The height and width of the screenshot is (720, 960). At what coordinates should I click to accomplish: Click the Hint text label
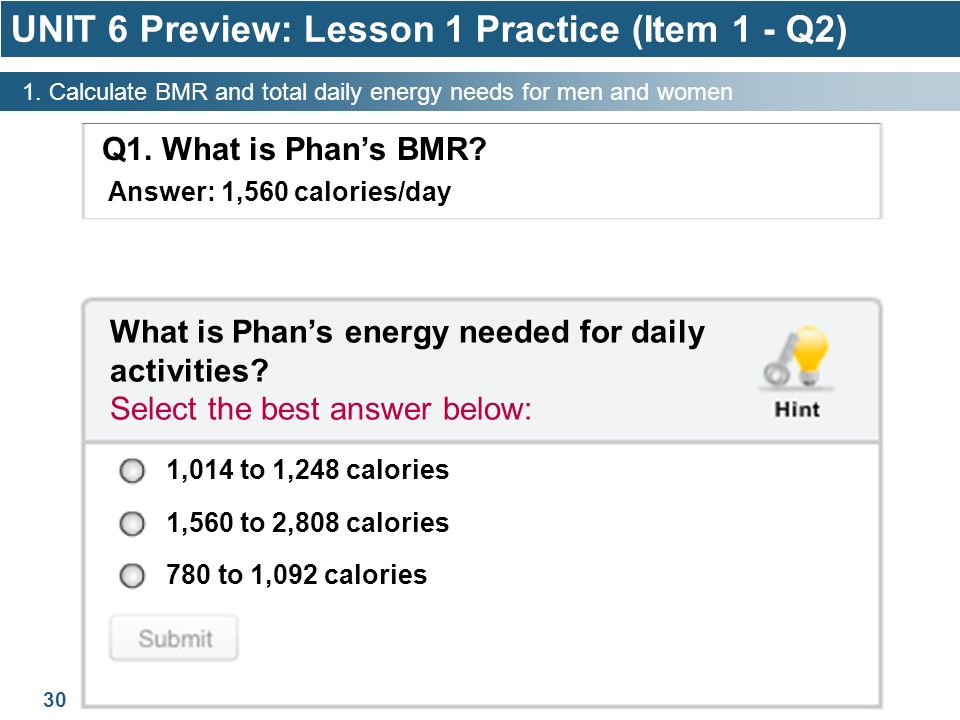(x=797, y=409)
